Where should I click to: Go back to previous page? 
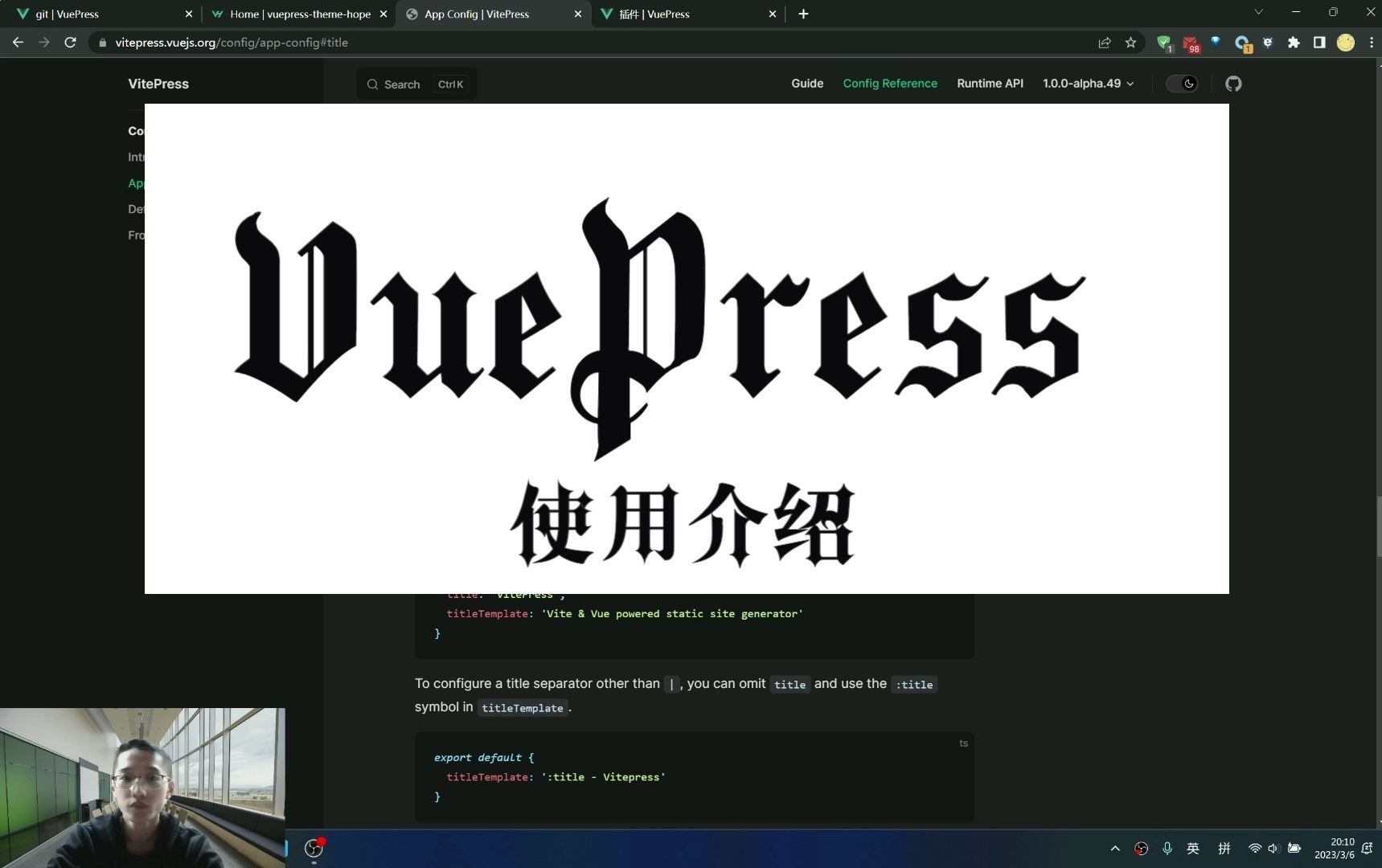click(18, 43)
